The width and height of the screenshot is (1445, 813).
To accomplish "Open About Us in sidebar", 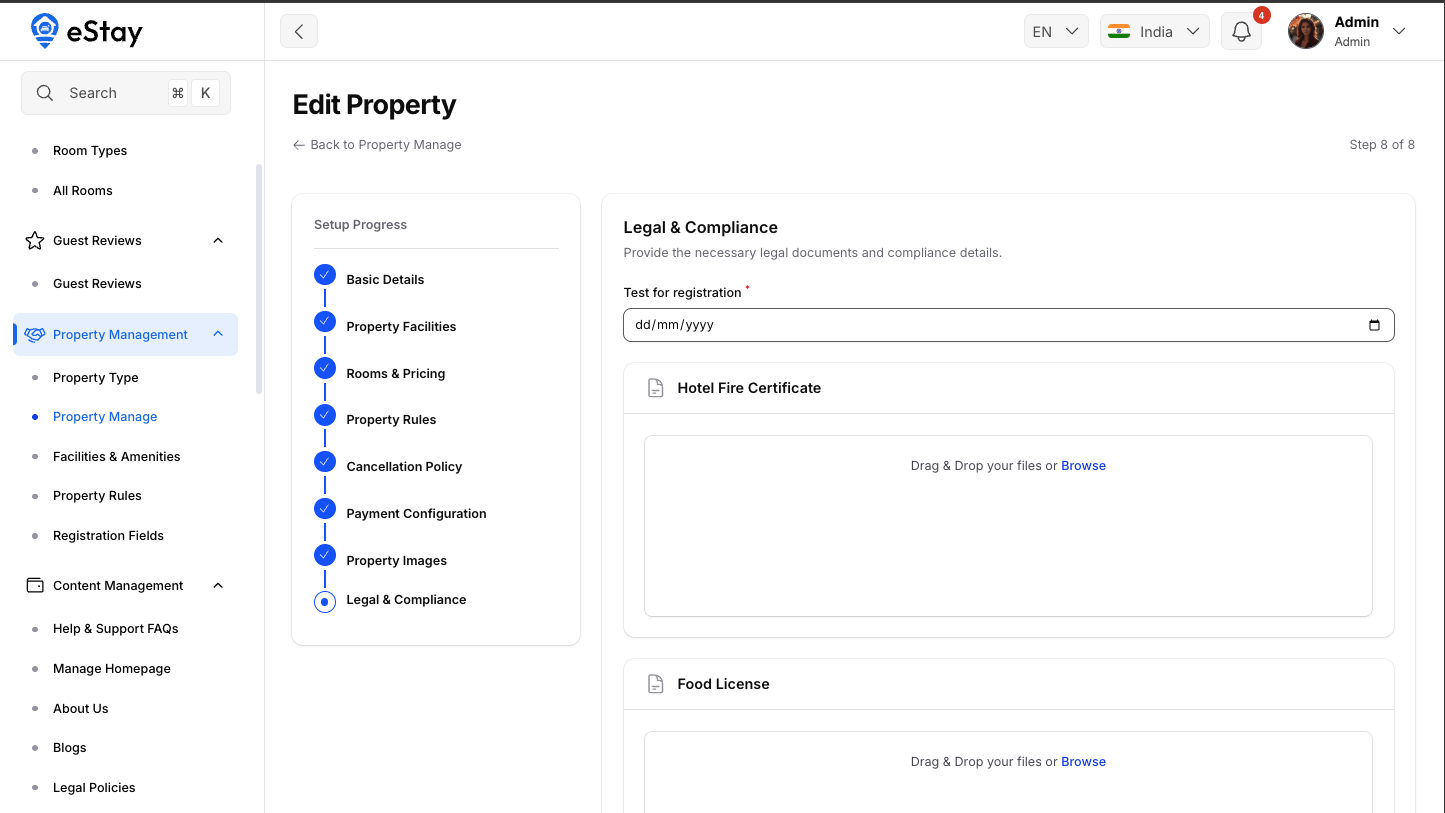I will point(81,709).
